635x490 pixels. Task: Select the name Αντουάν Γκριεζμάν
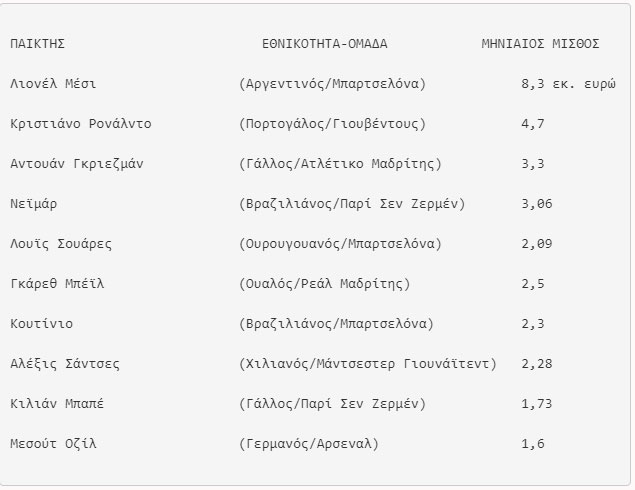click(76, 164)
